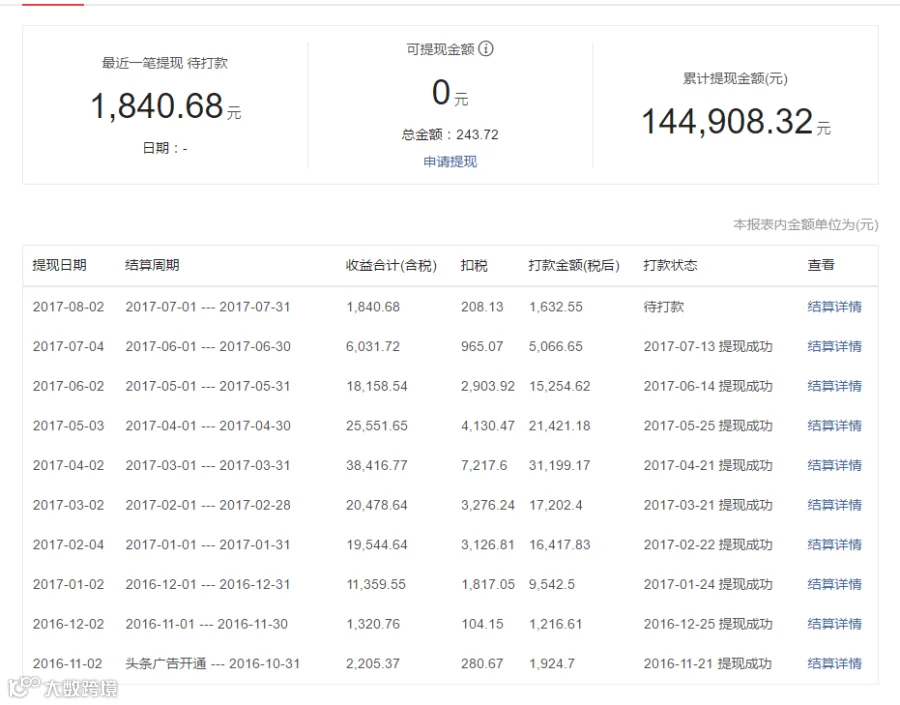Click the 结算周期 column header
Image resolution: width=900 pixels, height=705 pixels.
[152, 265]
